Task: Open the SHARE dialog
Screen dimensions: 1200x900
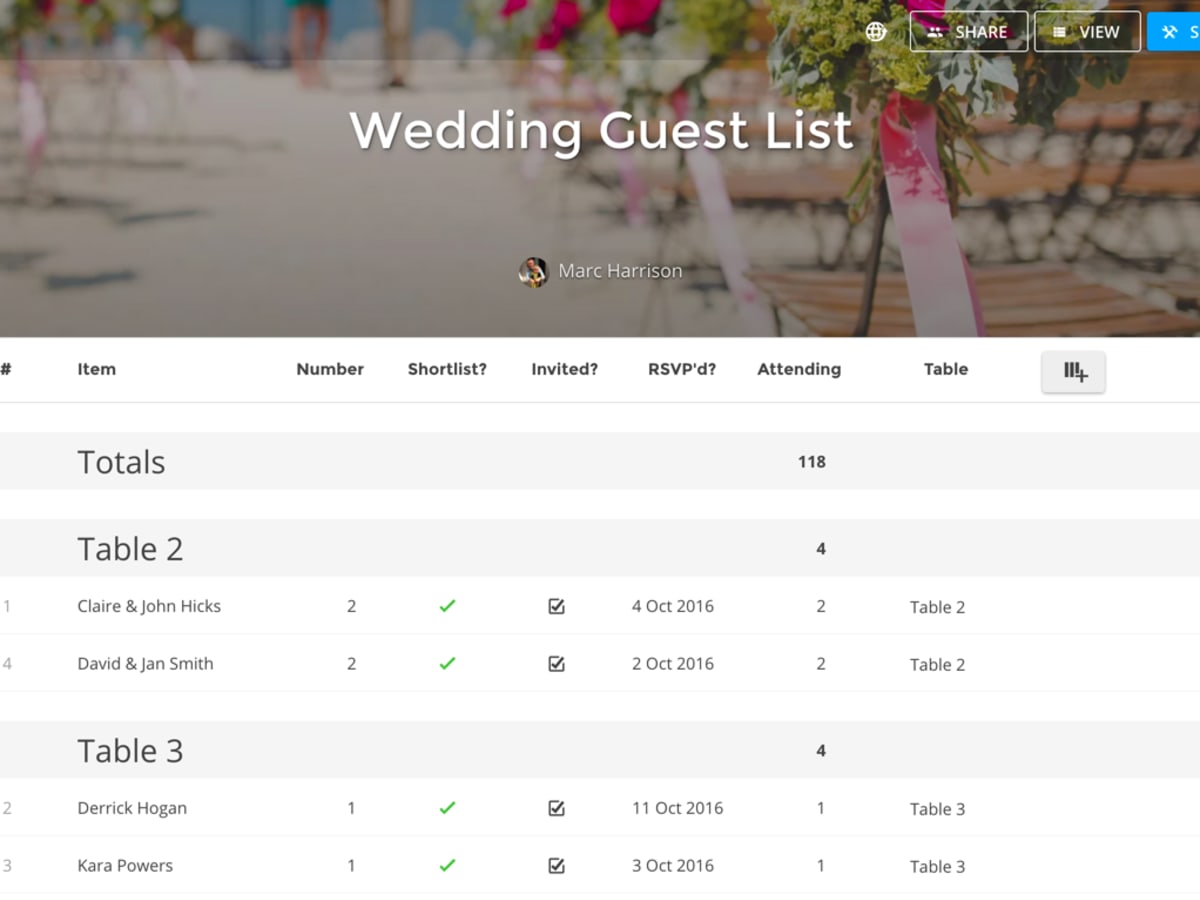Action: click(968, 31)
